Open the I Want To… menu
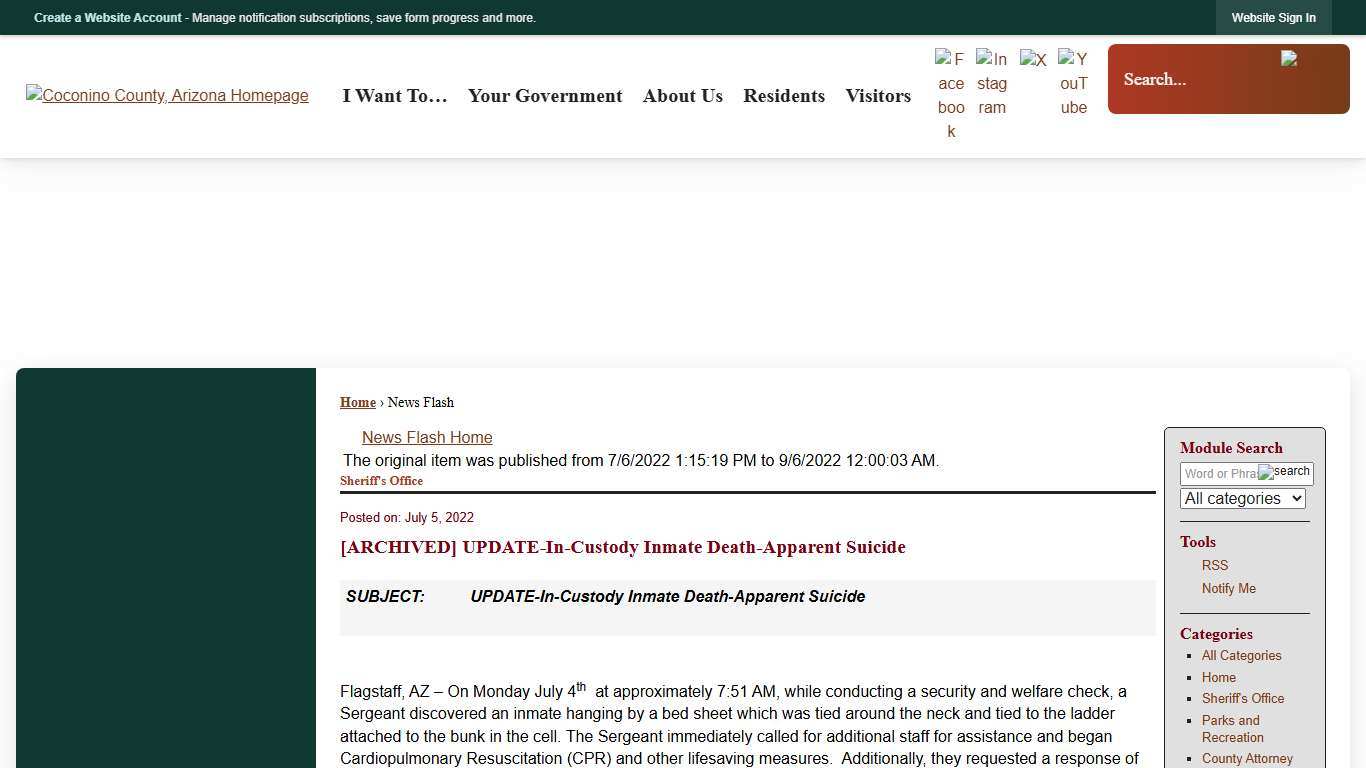Image resolution: width=1366 pixels, height=768 pixels. (x=395, y=96)
